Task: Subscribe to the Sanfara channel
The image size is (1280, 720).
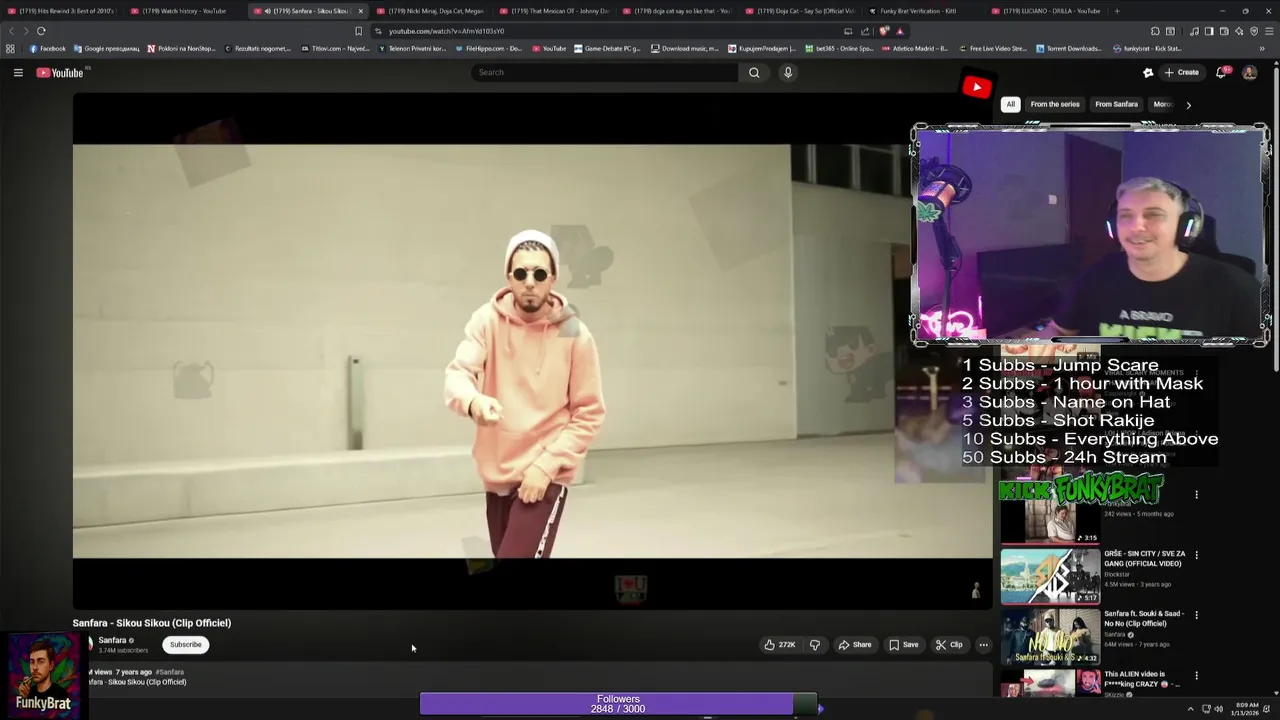Action: (185, 645)
